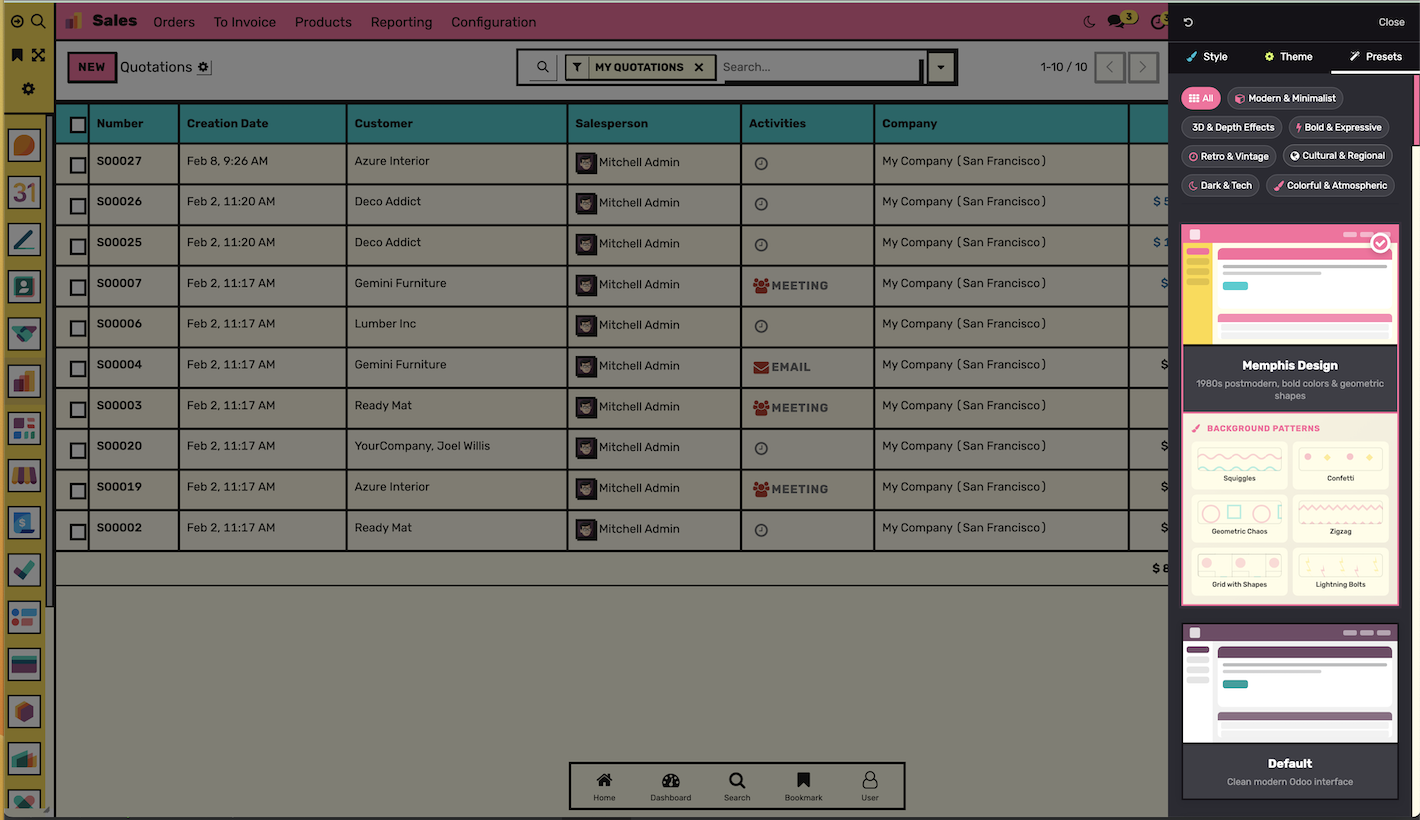Open the activity clock dropdown for S00026
Image resolution: width=1420 pixels, height=820 pixels.
pos(761,203)
